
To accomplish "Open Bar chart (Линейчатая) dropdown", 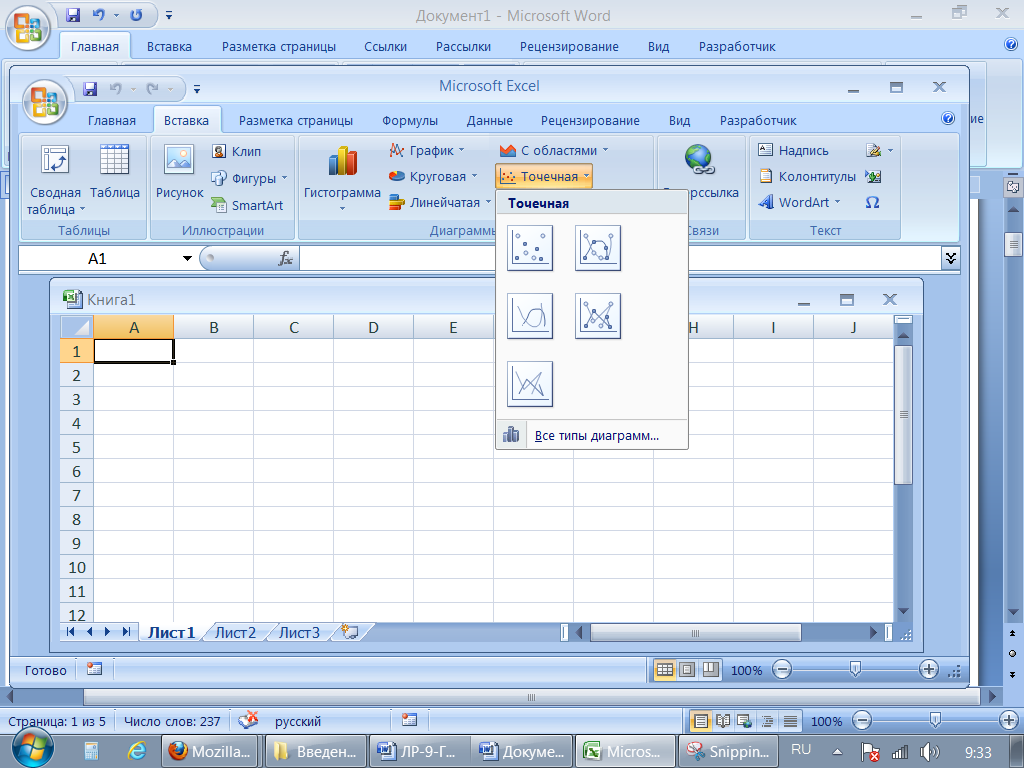I will click(x=440, y=202).
